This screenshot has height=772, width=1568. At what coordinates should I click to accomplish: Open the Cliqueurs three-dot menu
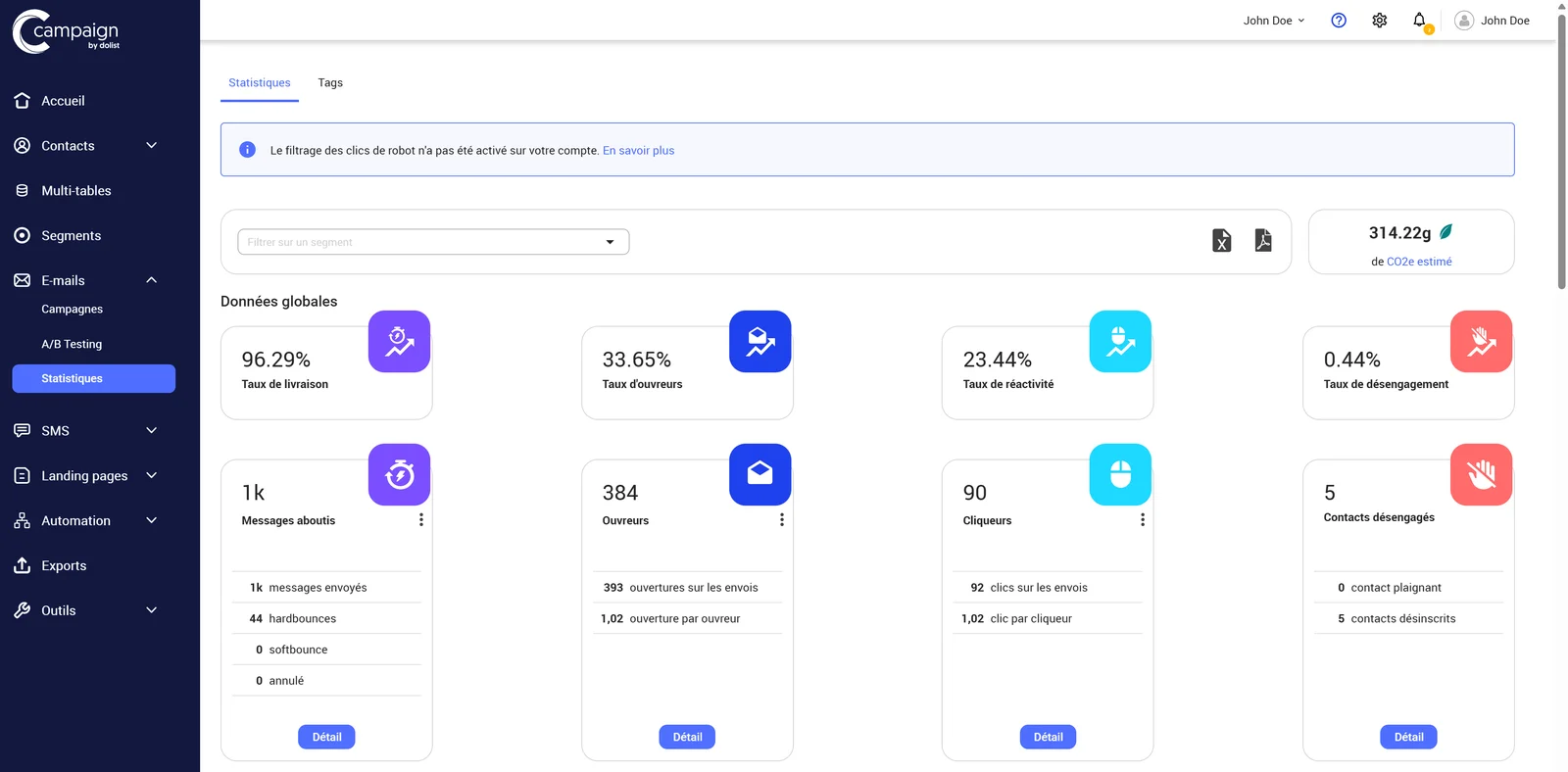[1143, 520]
